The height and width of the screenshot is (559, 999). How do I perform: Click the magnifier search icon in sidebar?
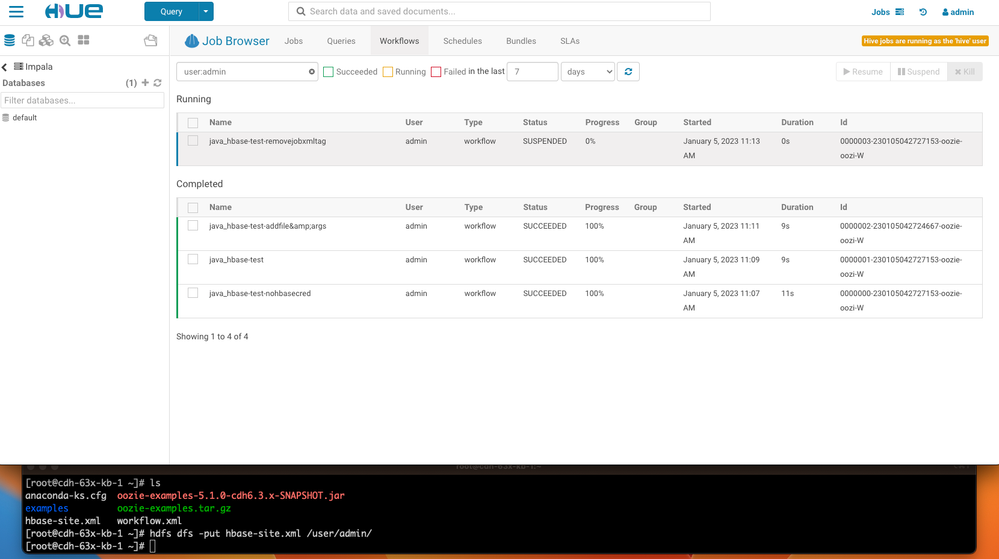65,41
